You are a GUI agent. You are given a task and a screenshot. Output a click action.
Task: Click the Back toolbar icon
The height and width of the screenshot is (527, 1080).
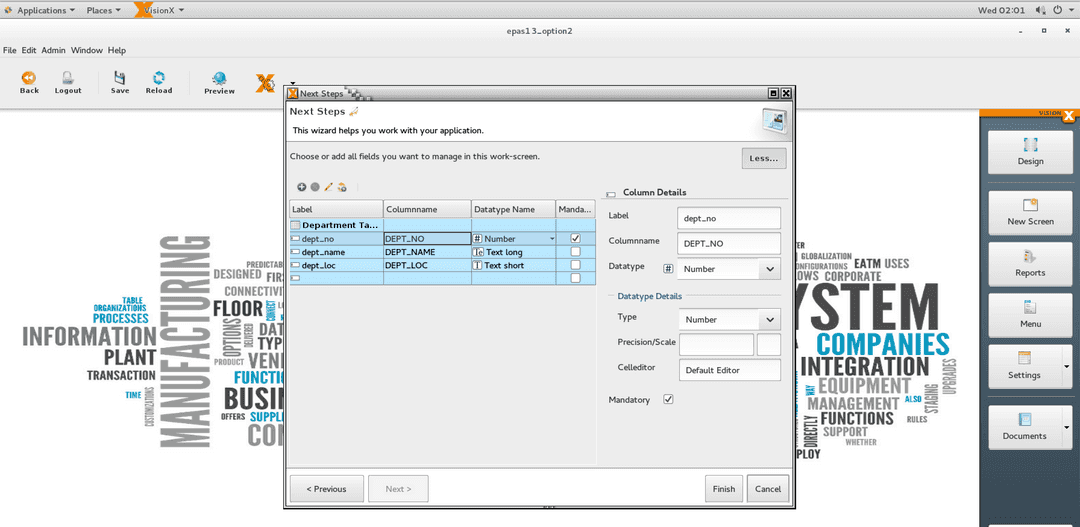[x=29, y=78]
